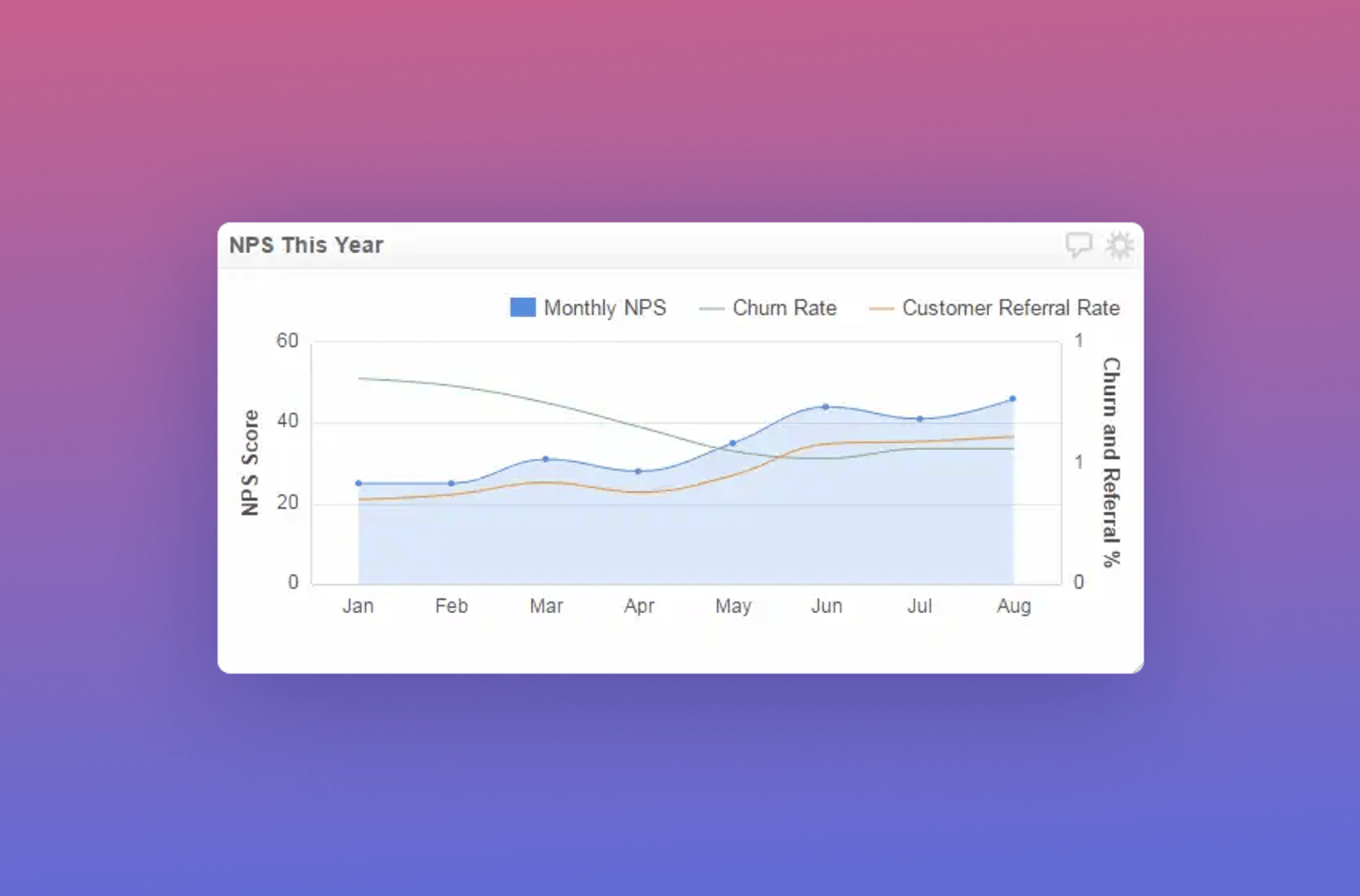
Task: Select the May data point marker
Action: click(x=733, y=442)
